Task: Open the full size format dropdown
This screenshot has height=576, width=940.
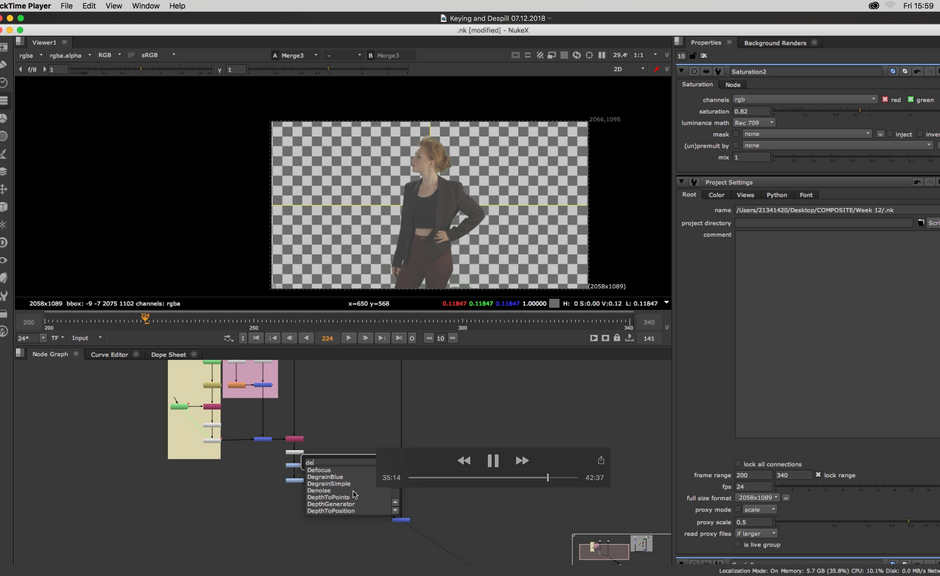Action: (758, 497)
